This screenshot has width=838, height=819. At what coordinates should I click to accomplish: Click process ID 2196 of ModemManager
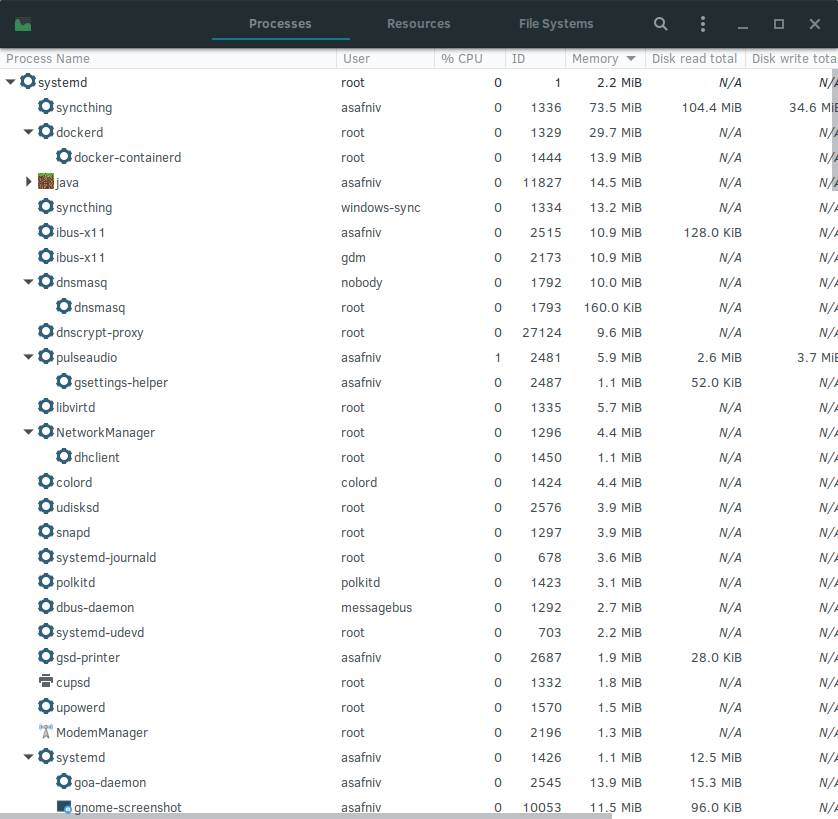(545, 732)
